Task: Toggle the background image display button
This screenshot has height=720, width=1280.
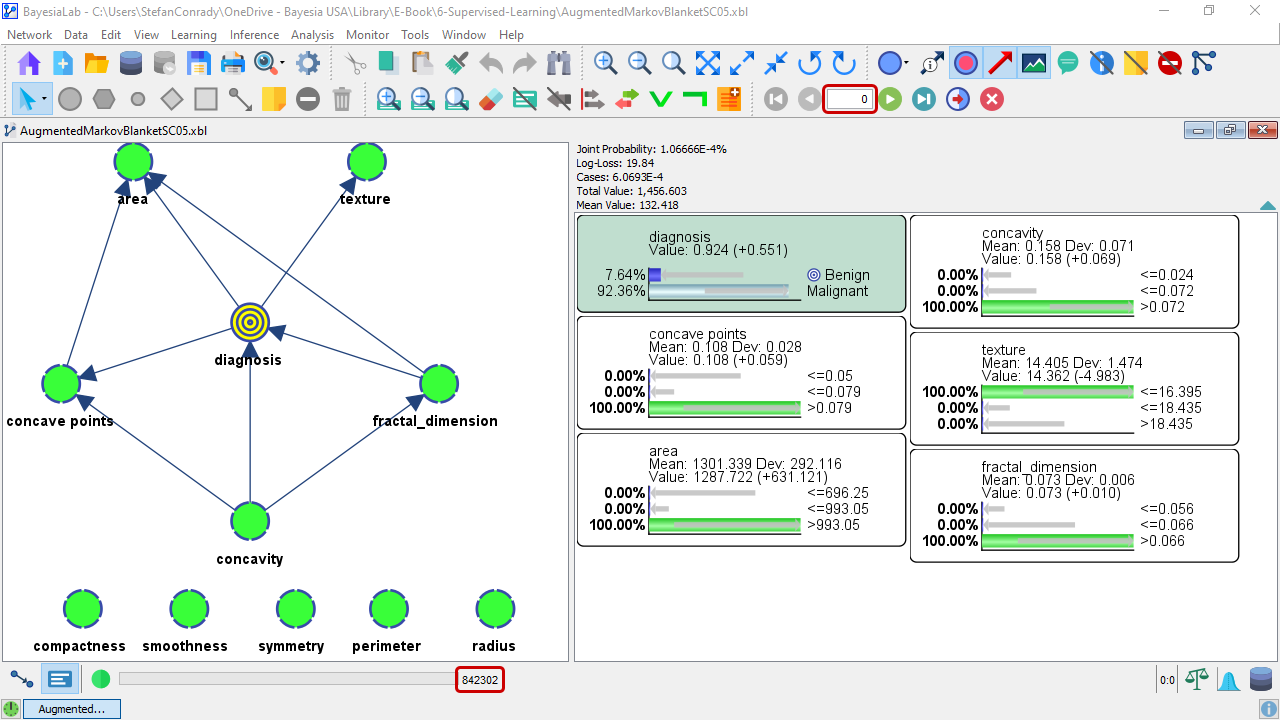Action: pos(1034,63)
